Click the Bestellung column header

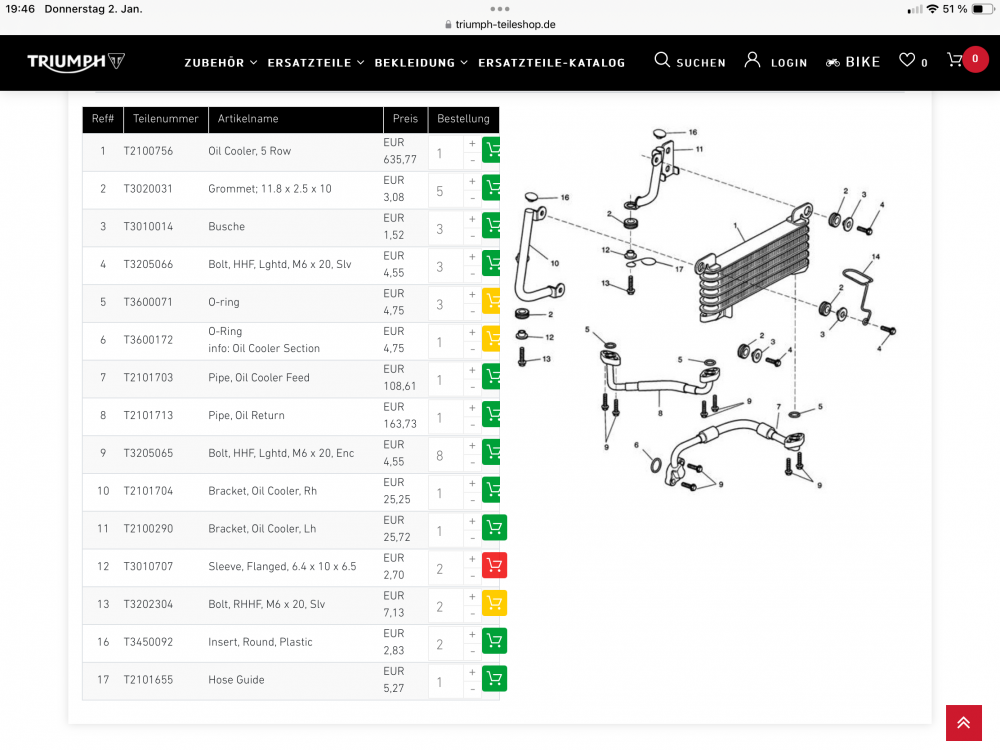(464, 119)
